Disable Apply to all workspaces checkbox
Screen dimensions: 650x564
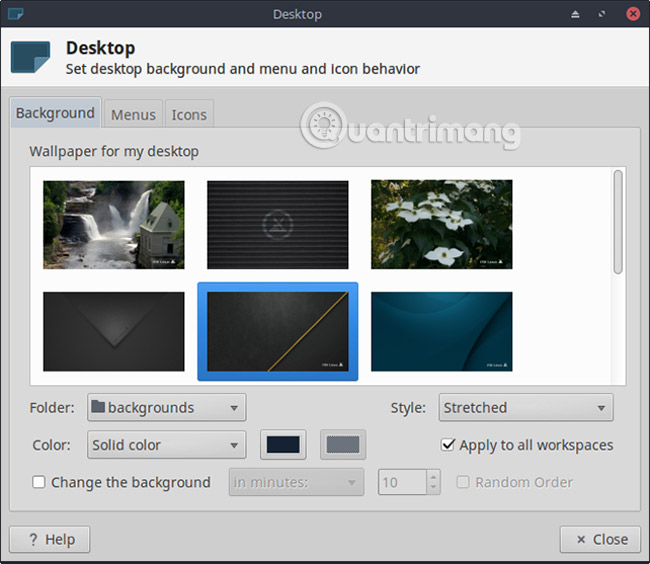[x=448, y=445]
